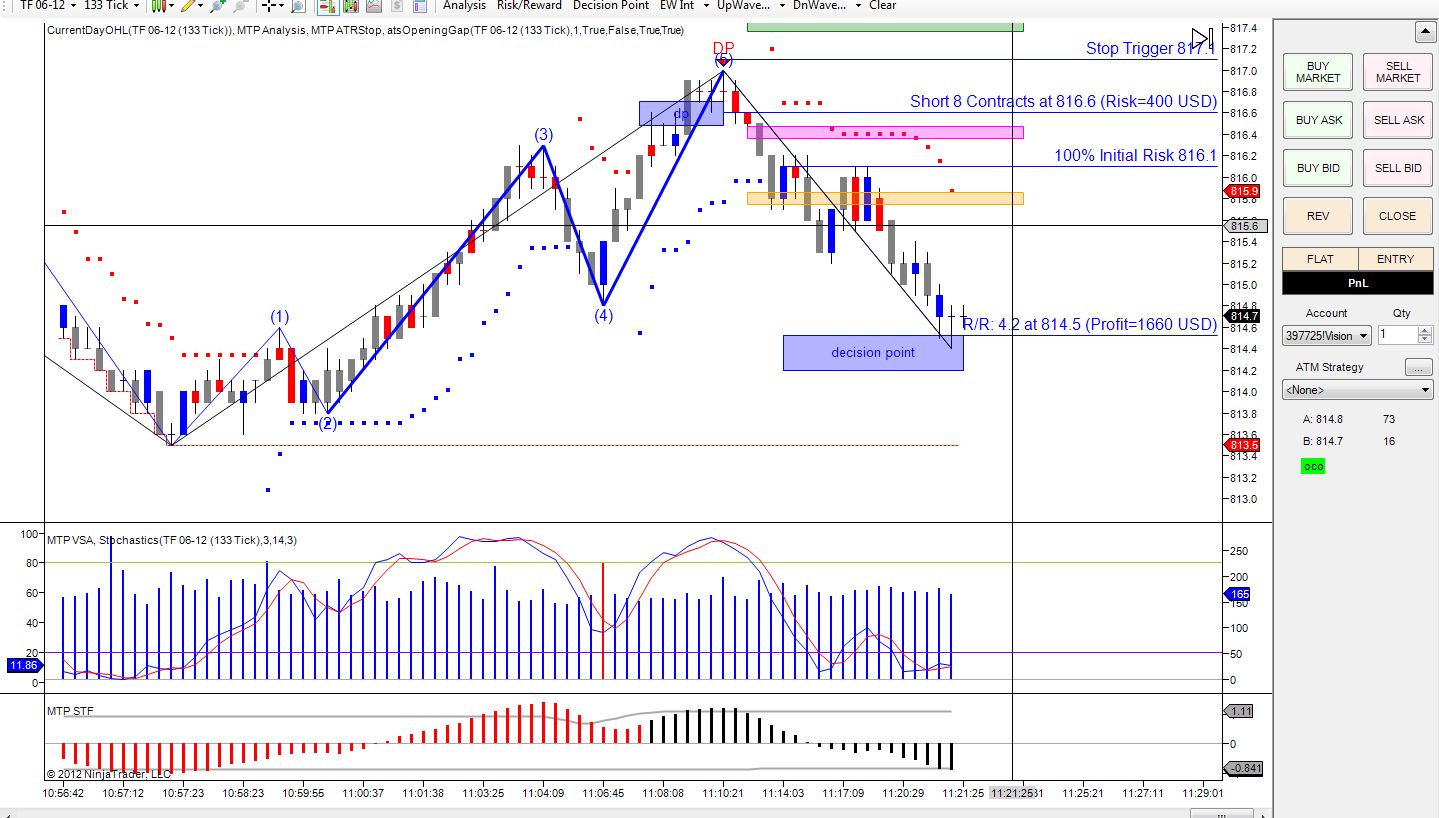Screen dimensions: 1439x818
Task: Click the wave (3) label
Action: pos(543,134)
